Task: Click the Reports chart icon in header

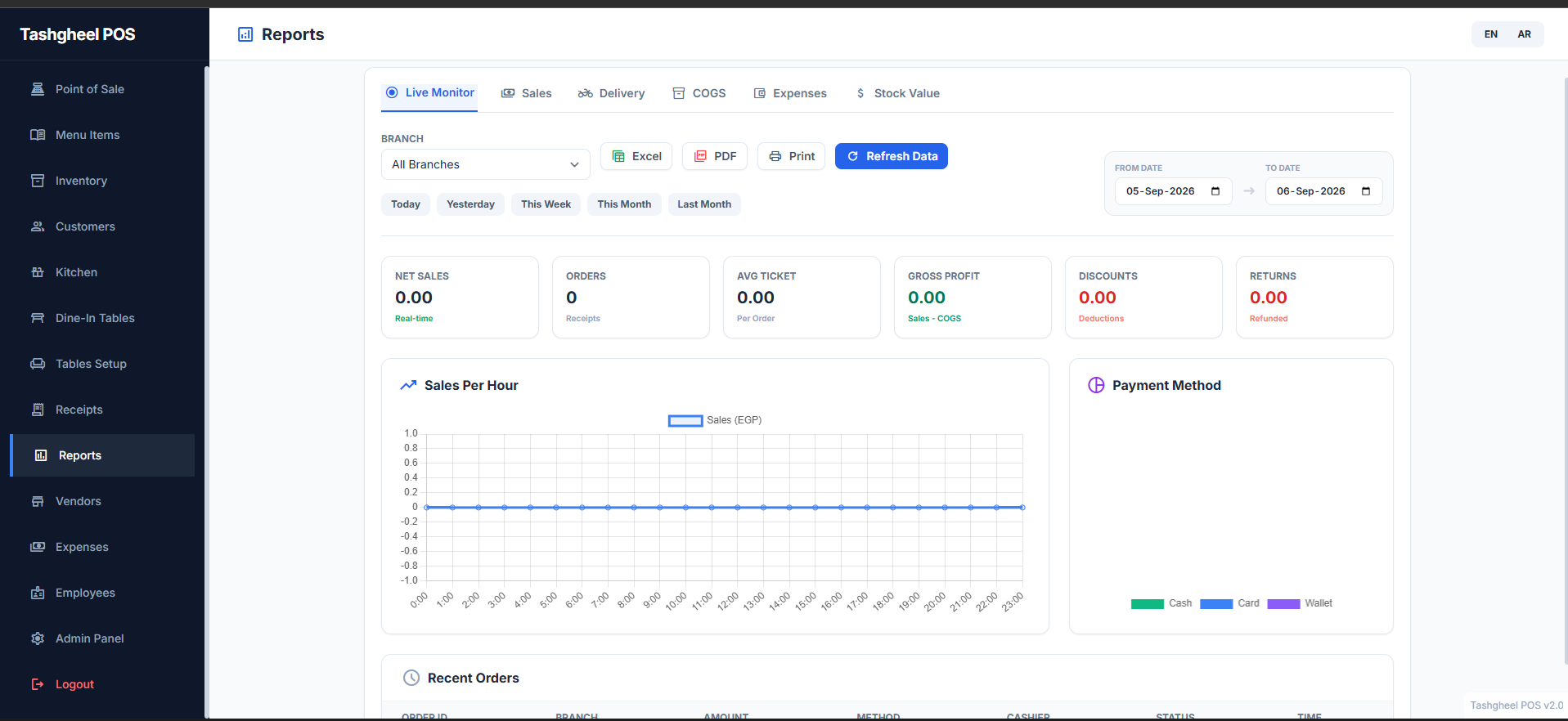Action: pyautogui.click(x=245, y=34)
